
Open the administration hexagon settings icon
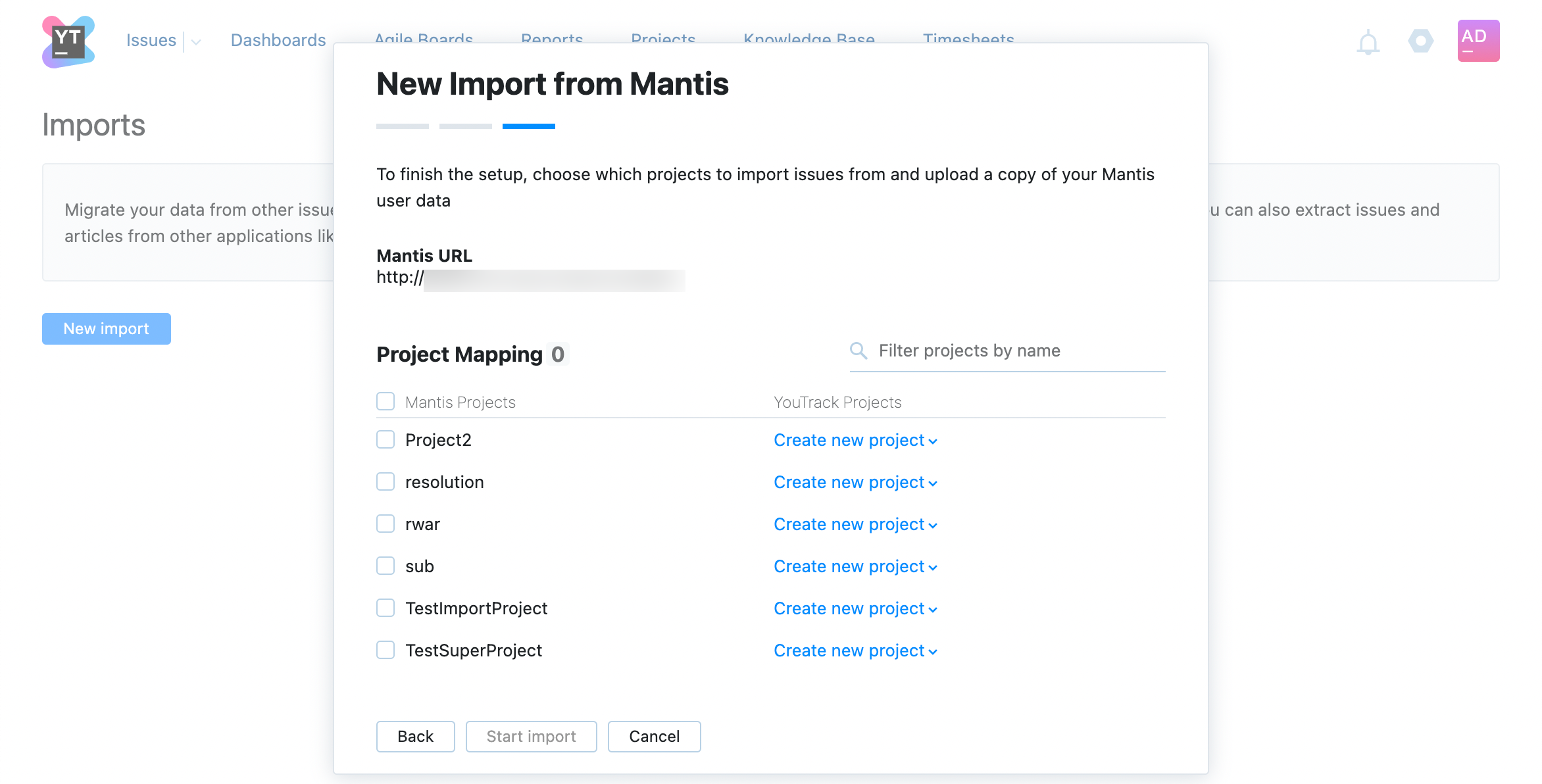coord(1420,41)
